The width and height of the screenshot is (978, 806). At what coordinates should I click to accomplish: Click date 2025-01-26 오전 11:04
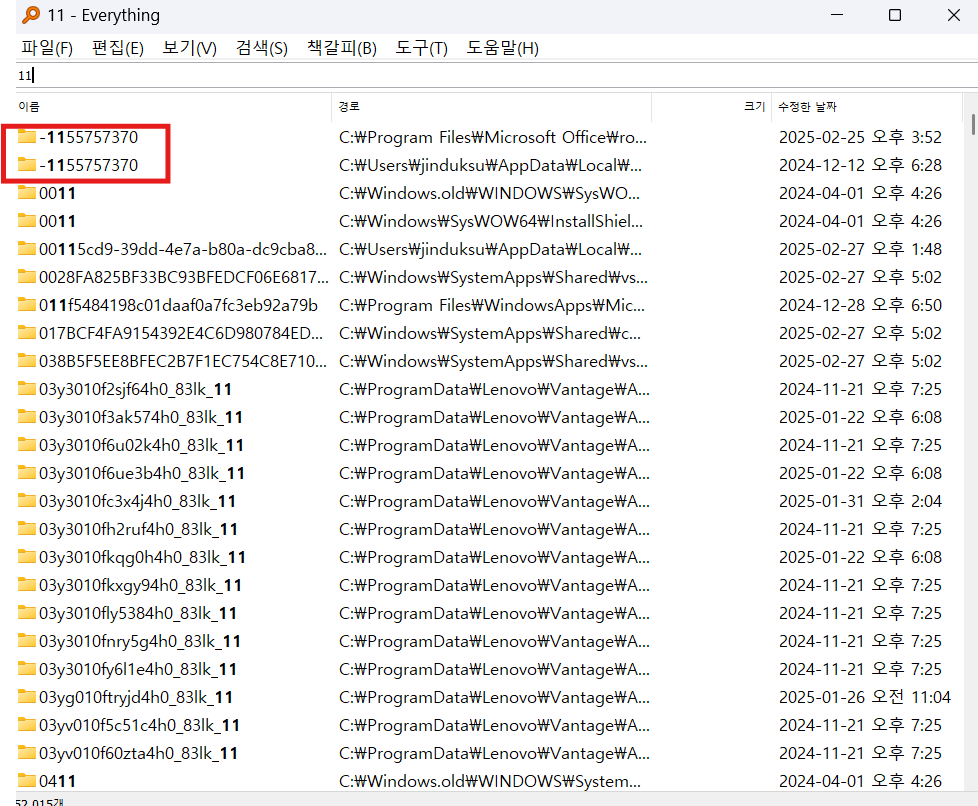click(864, 697)
